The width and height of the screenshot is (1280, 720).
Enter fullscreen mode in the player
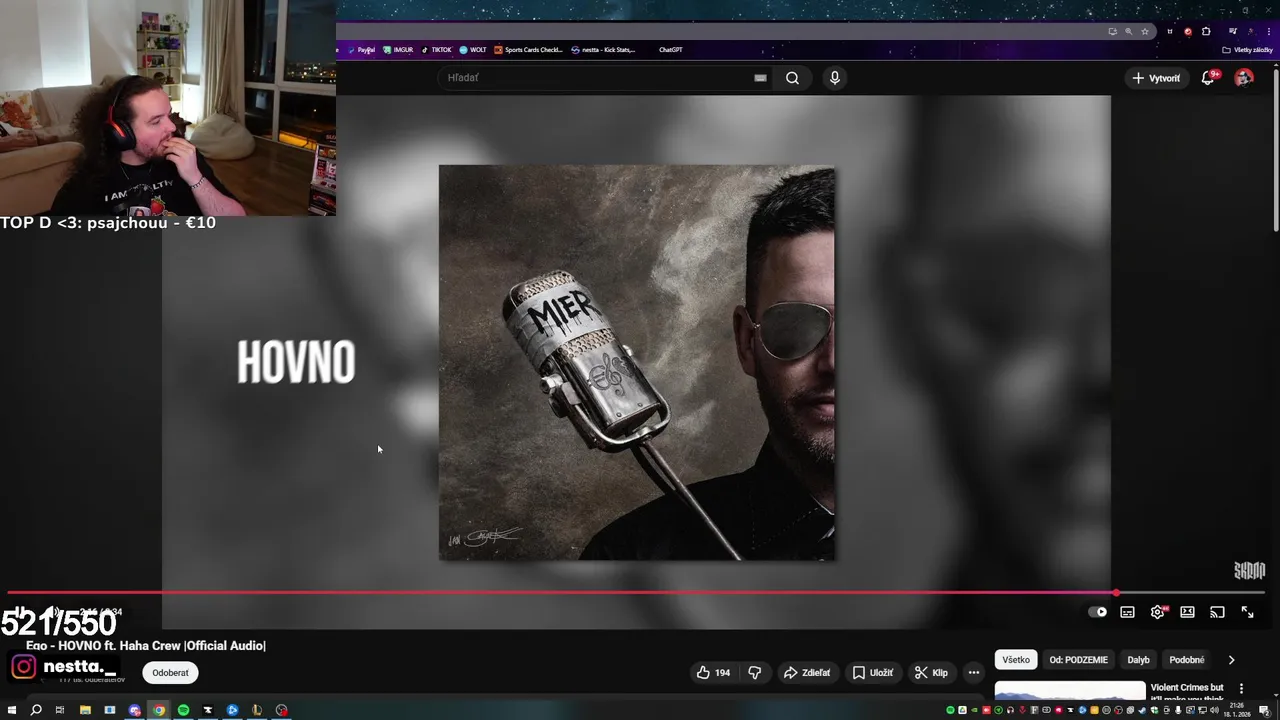[1247, 612]
